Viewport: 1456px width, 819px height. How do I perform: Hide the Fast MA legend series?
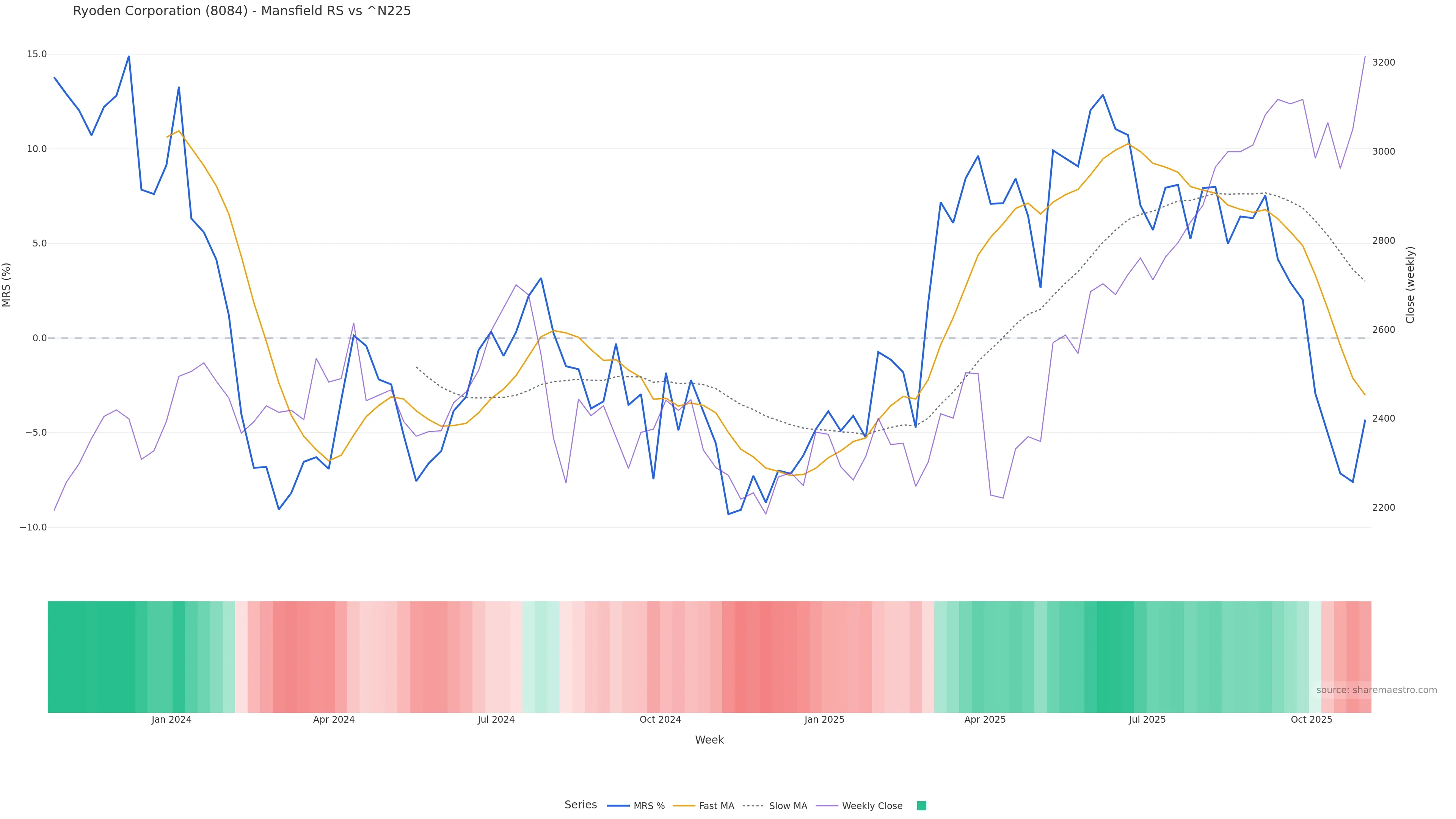tap(716, 806)
